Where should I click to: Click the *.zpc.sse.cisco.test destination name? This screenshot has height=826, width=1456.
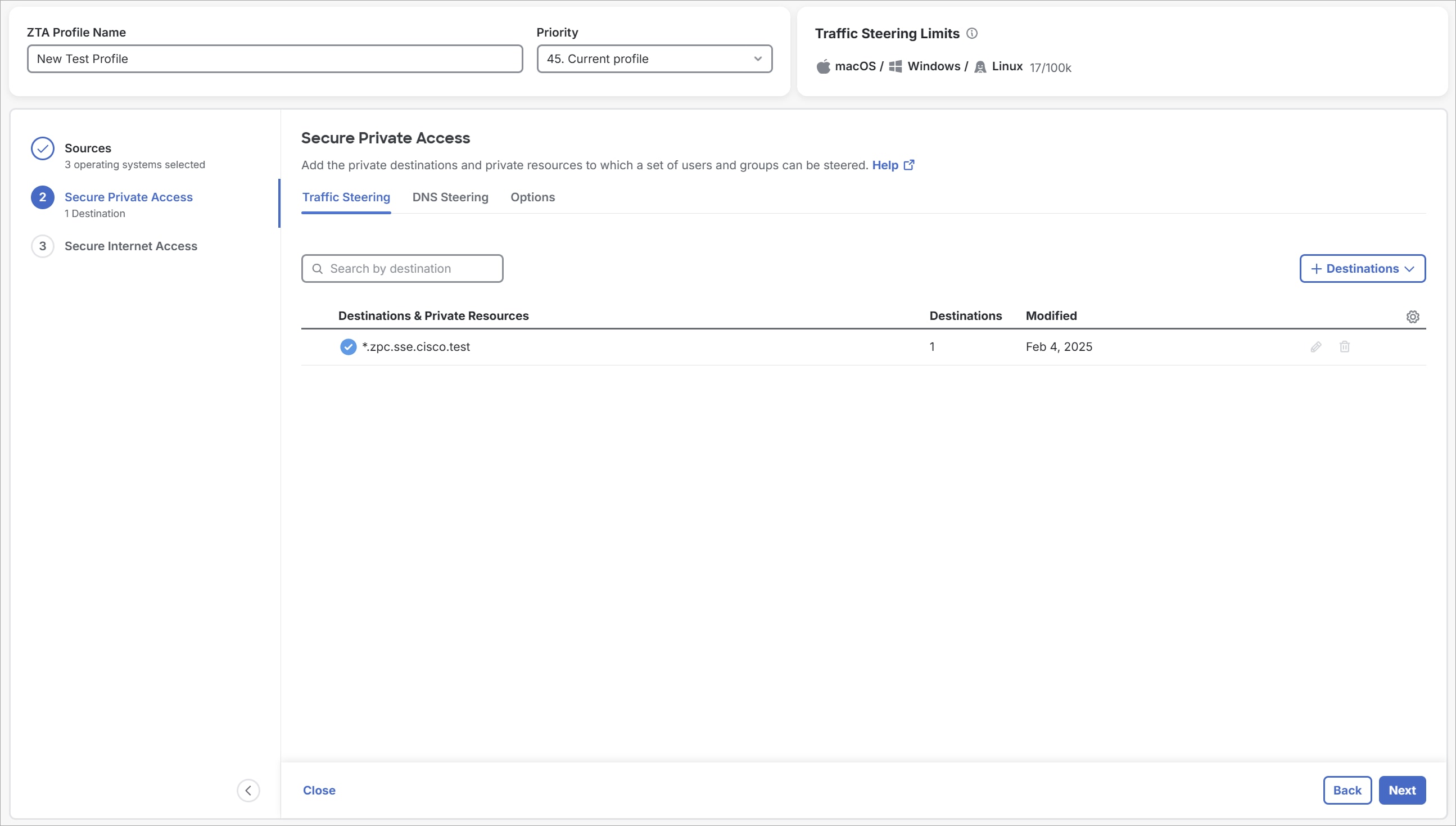416,346
